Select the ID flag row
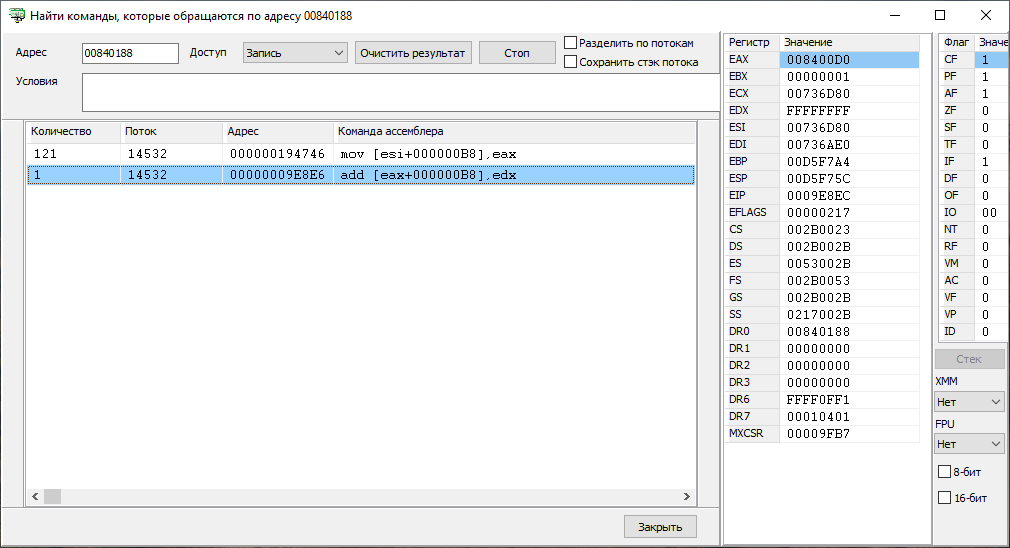 click(x=973, y=332)
